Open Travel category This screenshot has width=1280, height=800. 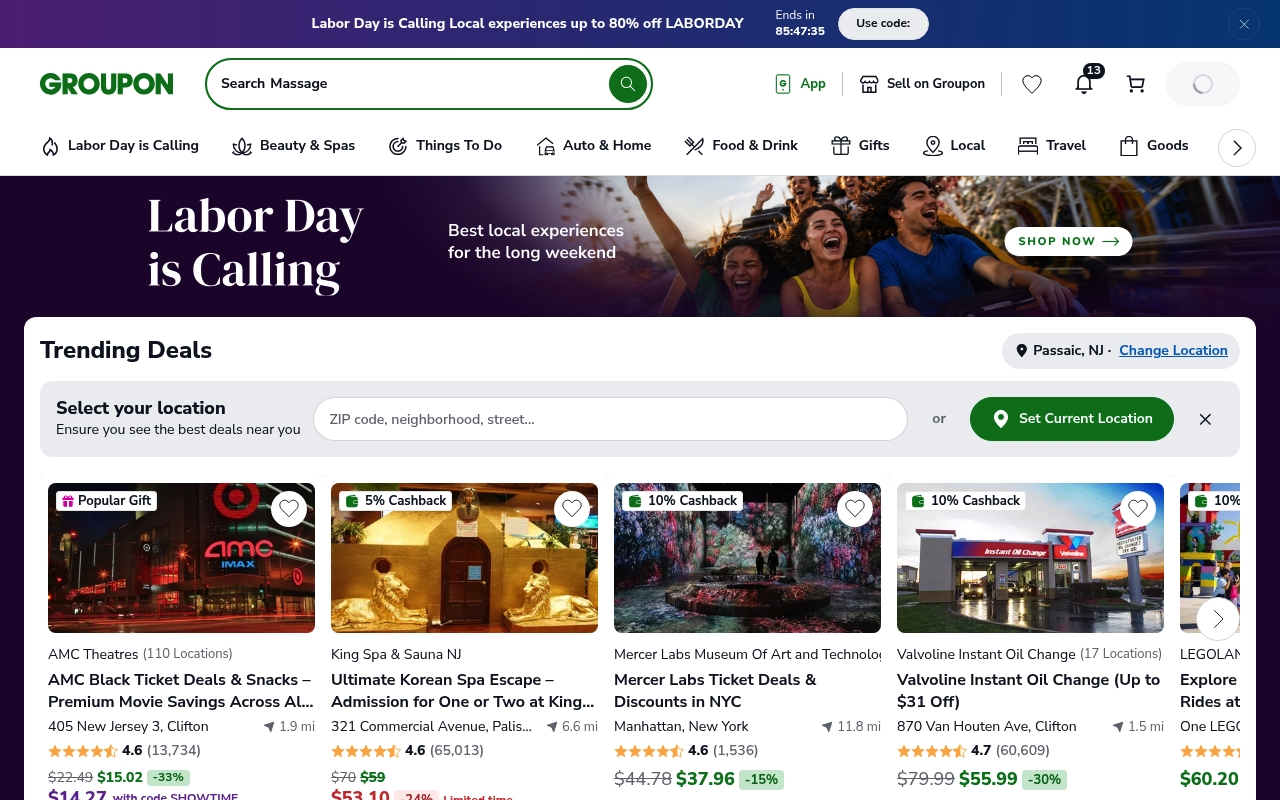(x=1052, y=146)
